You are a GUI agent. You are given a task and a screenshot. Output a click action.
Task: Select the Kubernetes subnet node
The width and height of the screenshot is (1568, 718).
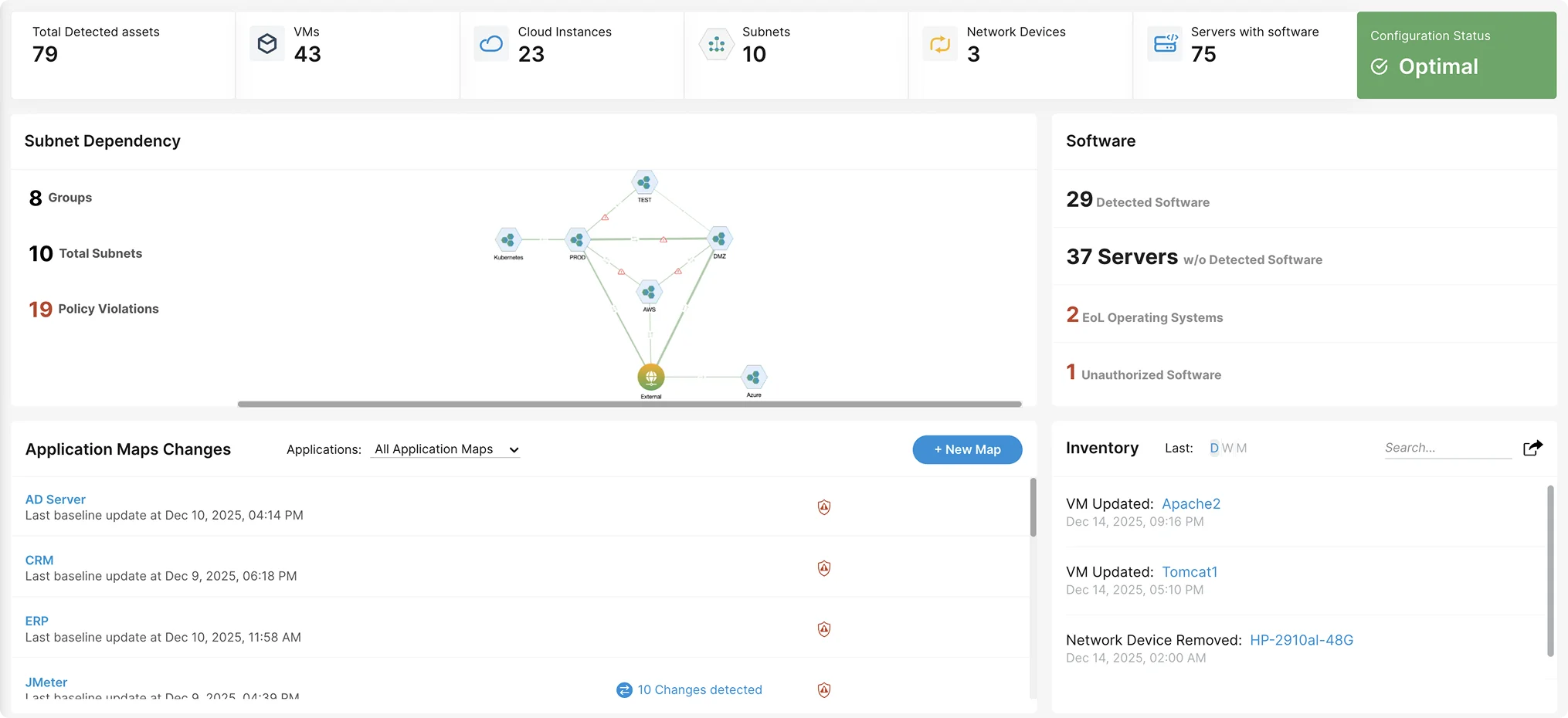pos(508,240)
